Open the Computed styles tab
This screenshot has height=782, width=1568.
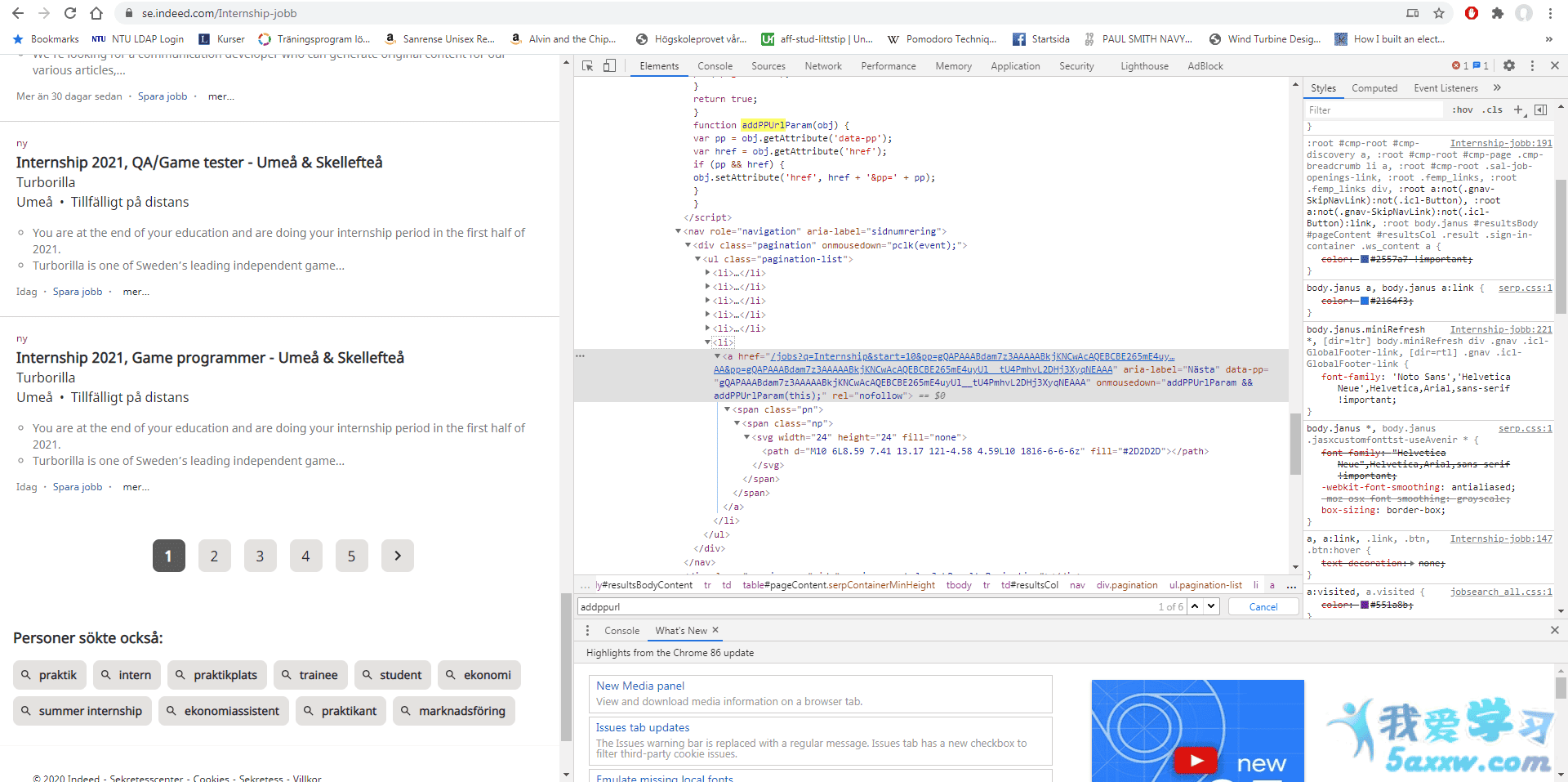click(1374, 88)
